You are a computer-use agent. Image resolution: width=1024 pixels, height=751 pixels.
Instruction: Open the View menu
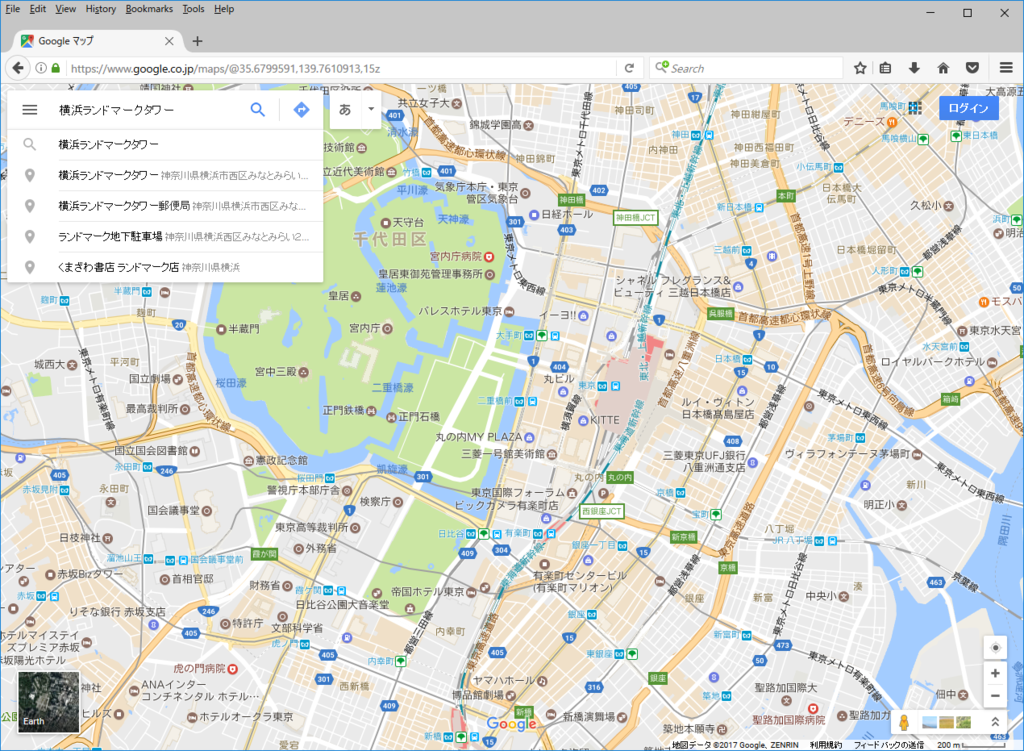(65, 9)
